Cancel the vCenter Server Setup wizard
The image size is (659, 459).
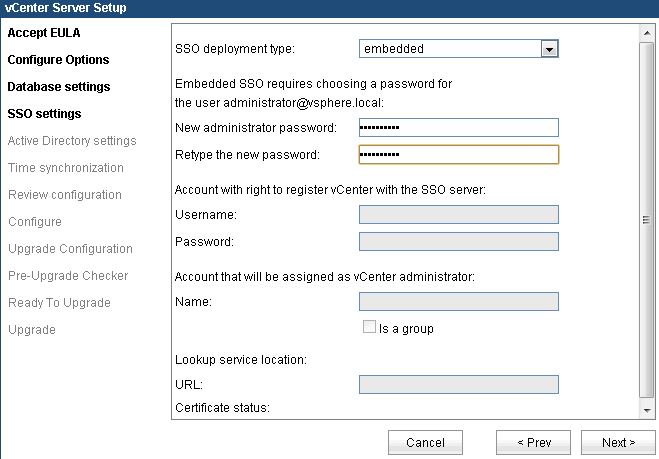(x=425, y=442)
